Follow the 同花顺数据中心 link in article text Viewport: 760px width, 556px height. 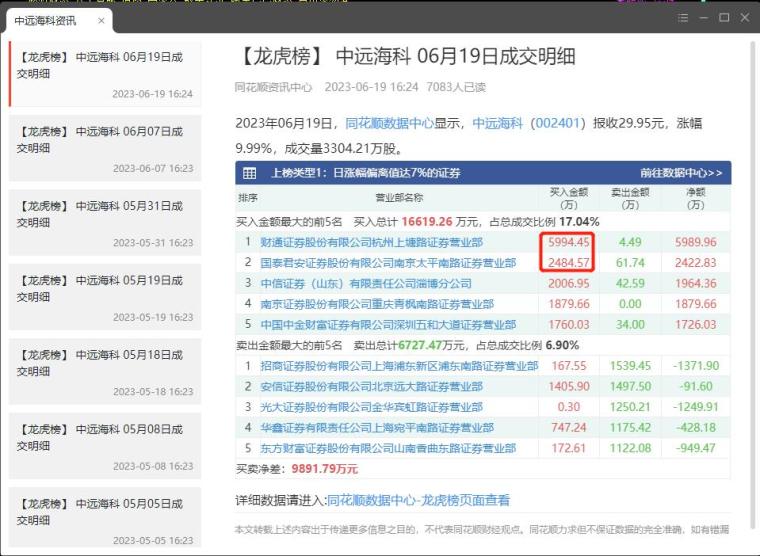389,123
